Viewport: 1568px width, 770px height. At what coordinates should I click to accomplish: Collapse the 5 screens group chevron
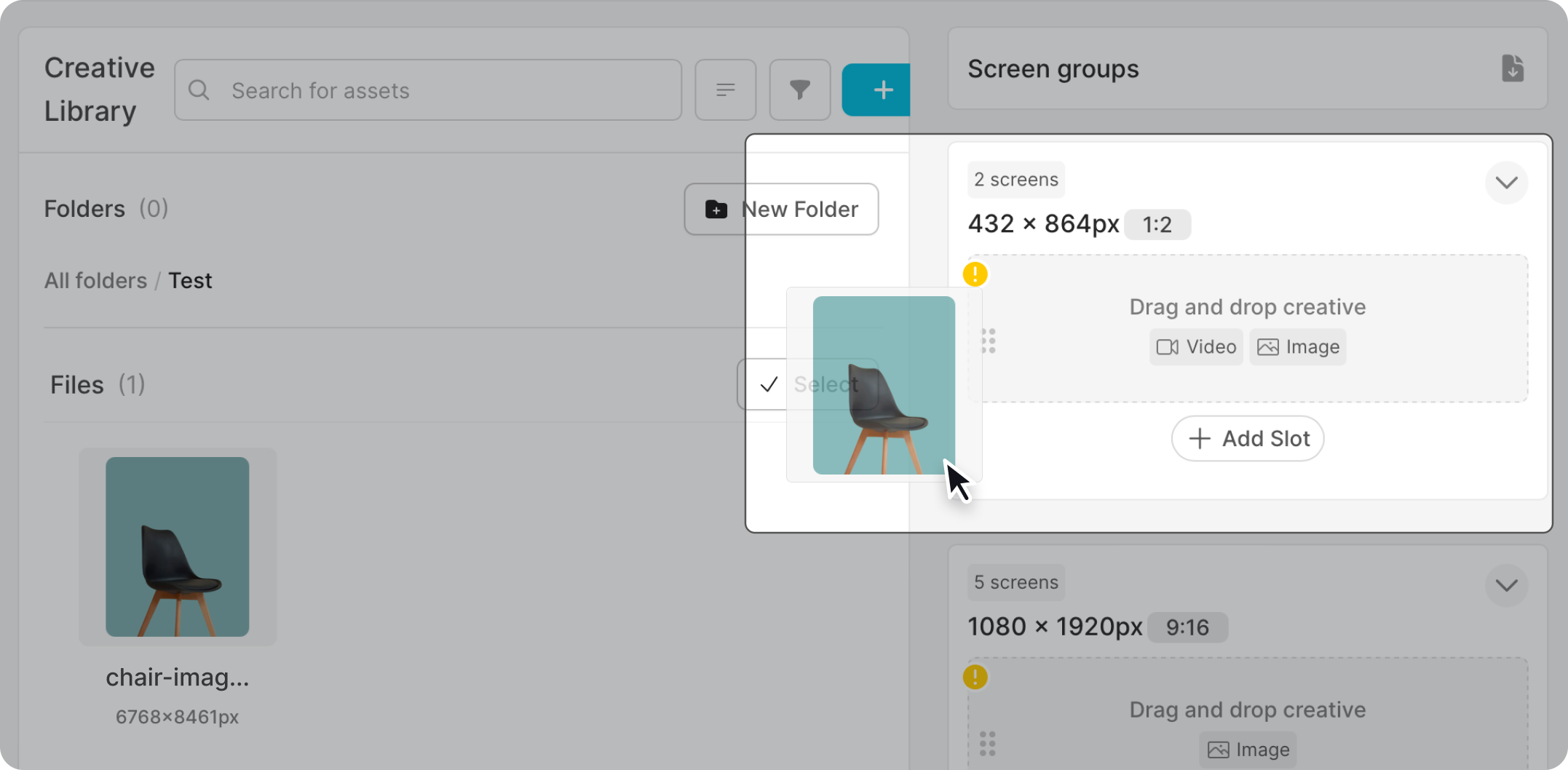pyautogui.click(x=1506, y=585)
